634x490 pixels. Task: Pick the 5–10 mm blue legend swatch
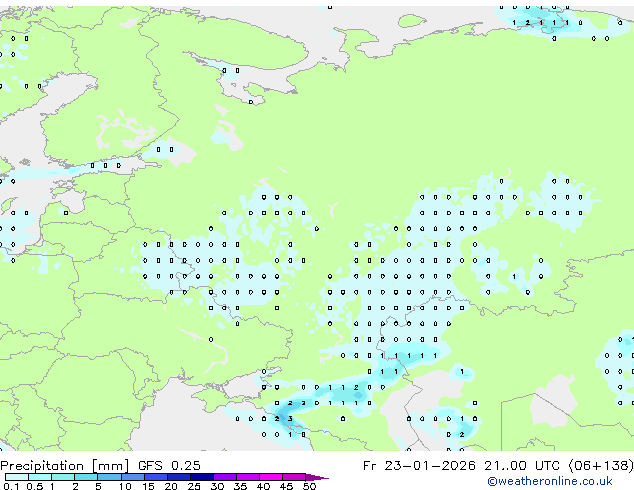(109, 477)
